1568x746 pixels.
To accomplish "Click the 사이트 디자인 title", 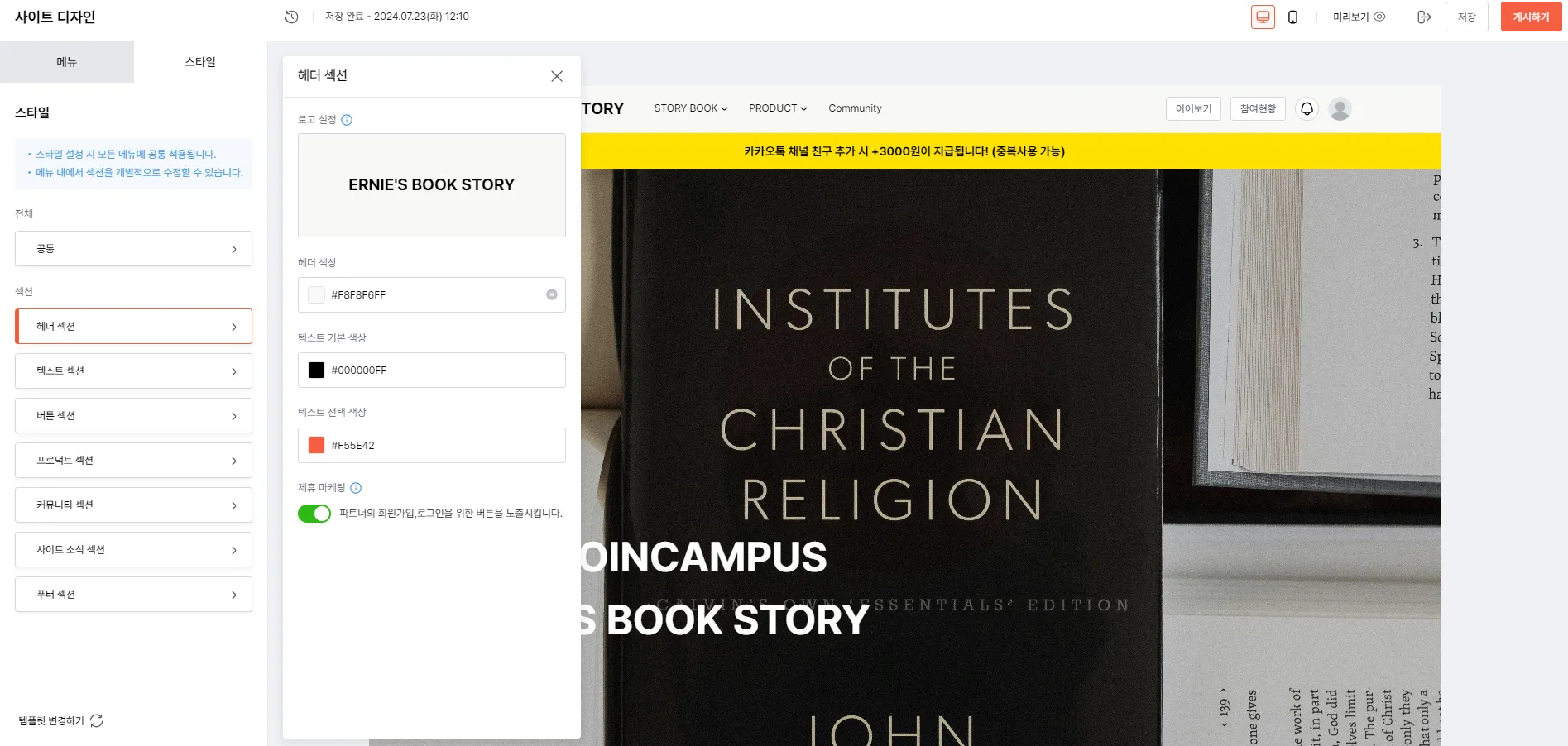I will point(55,17).
